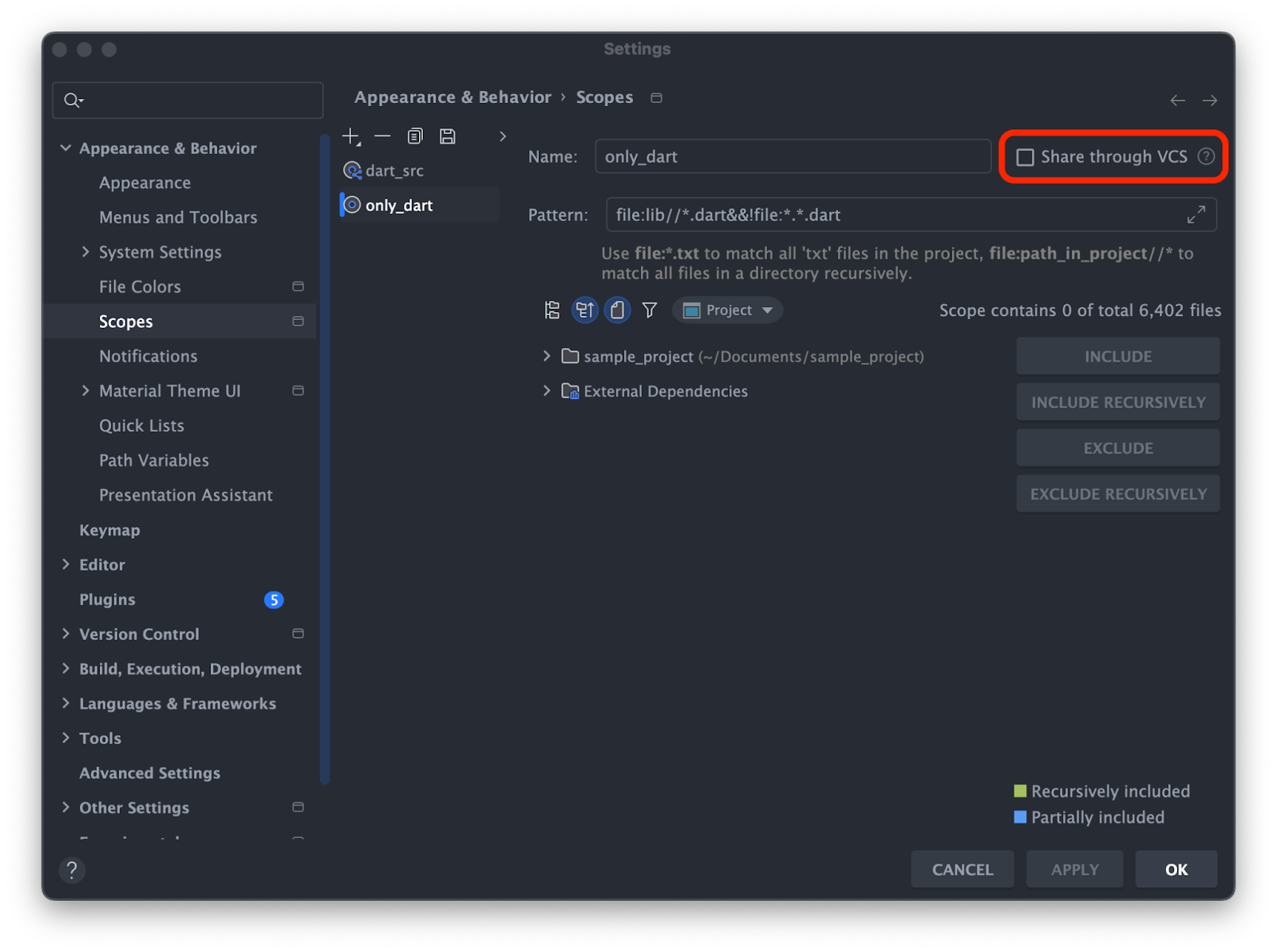The width and height of the screenshot is (1277, 952).
Task: Click the Save As scope icon
Action: pyautogui.click(x=448, y=136)
